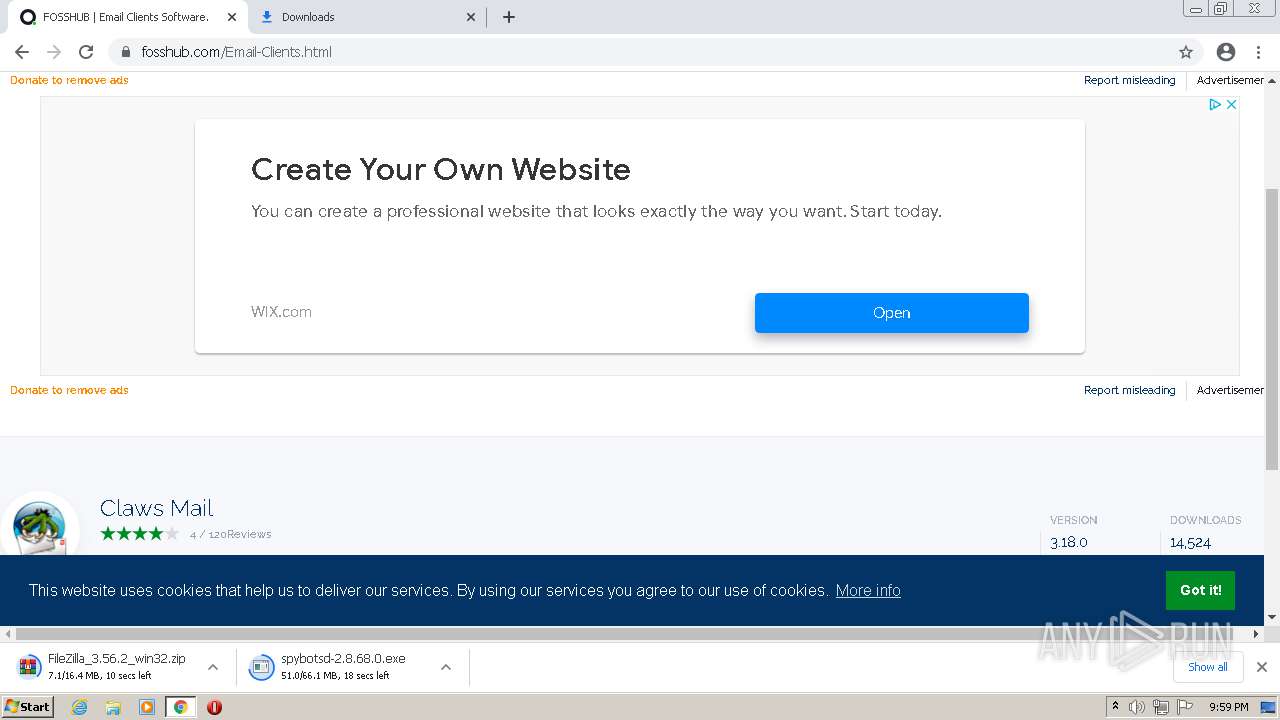Click the taskbar clock 9:59 PM
Screen dimensions: 1280x720
[x=1229, y=707]
